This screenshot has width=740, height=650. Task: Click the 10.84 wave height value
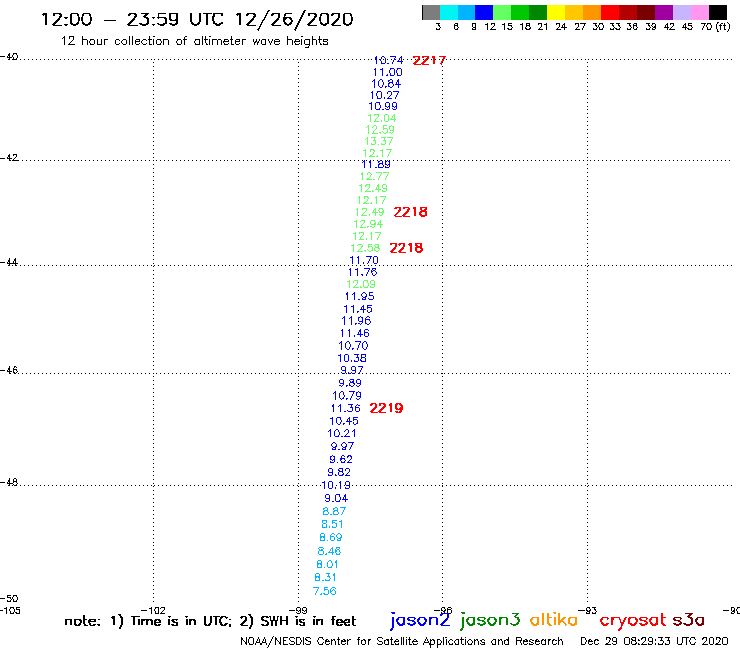[386, 84]
